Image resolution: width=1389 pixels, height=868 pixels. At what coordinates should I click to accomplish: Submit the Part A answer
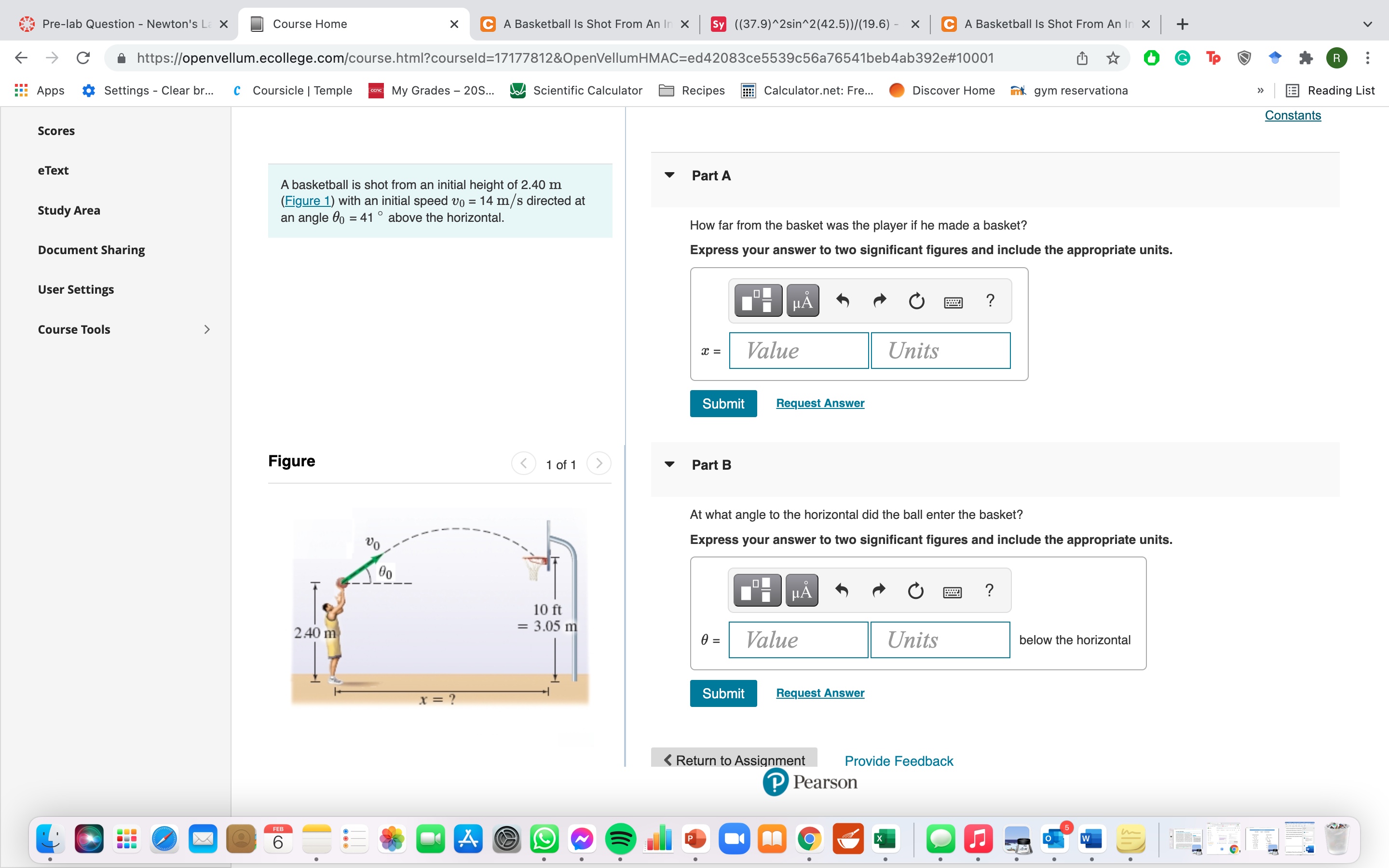click(x=722, y=404)
